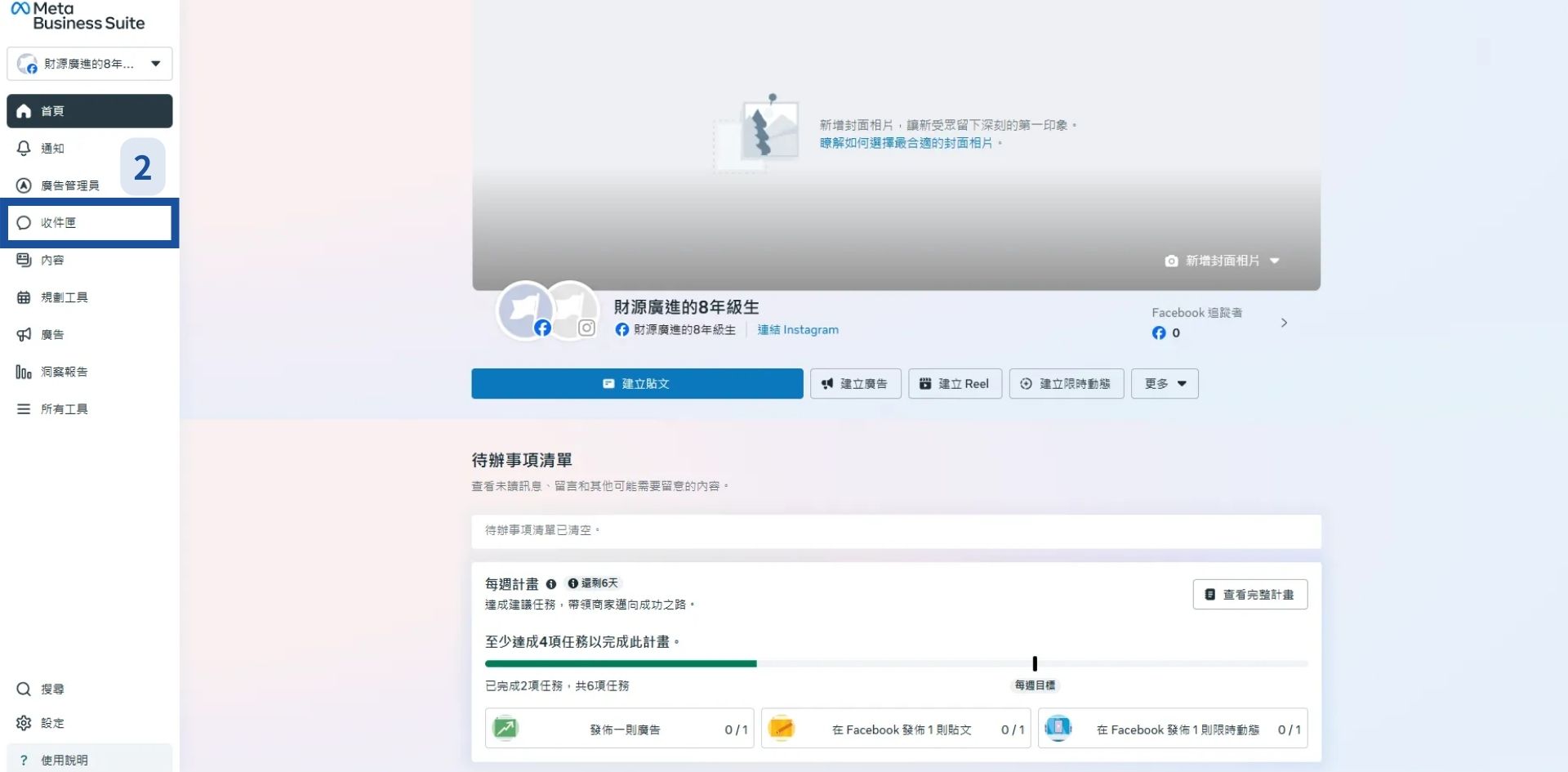Screen dimensions: 1568x772
Task: Open the 連結 Instagram link
Action: 796,330
